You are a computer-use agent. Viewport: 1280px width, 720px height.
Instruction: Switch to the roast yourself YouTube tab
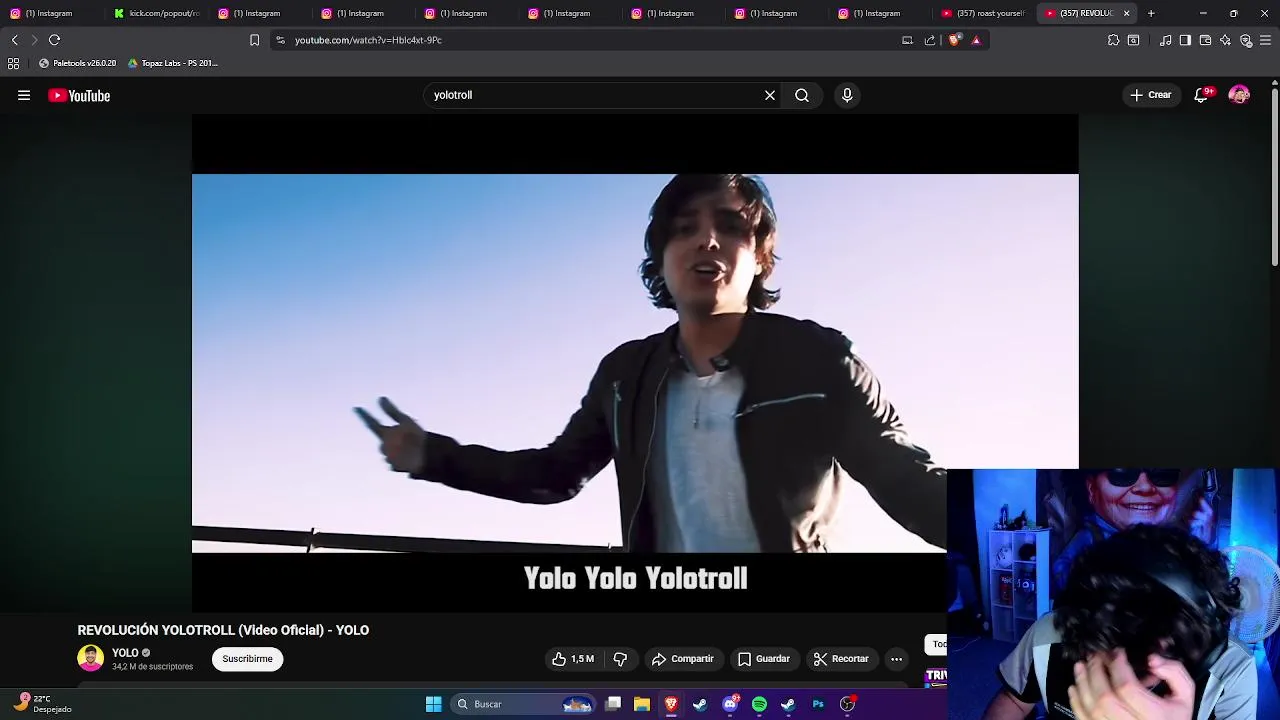coord(984,13)
